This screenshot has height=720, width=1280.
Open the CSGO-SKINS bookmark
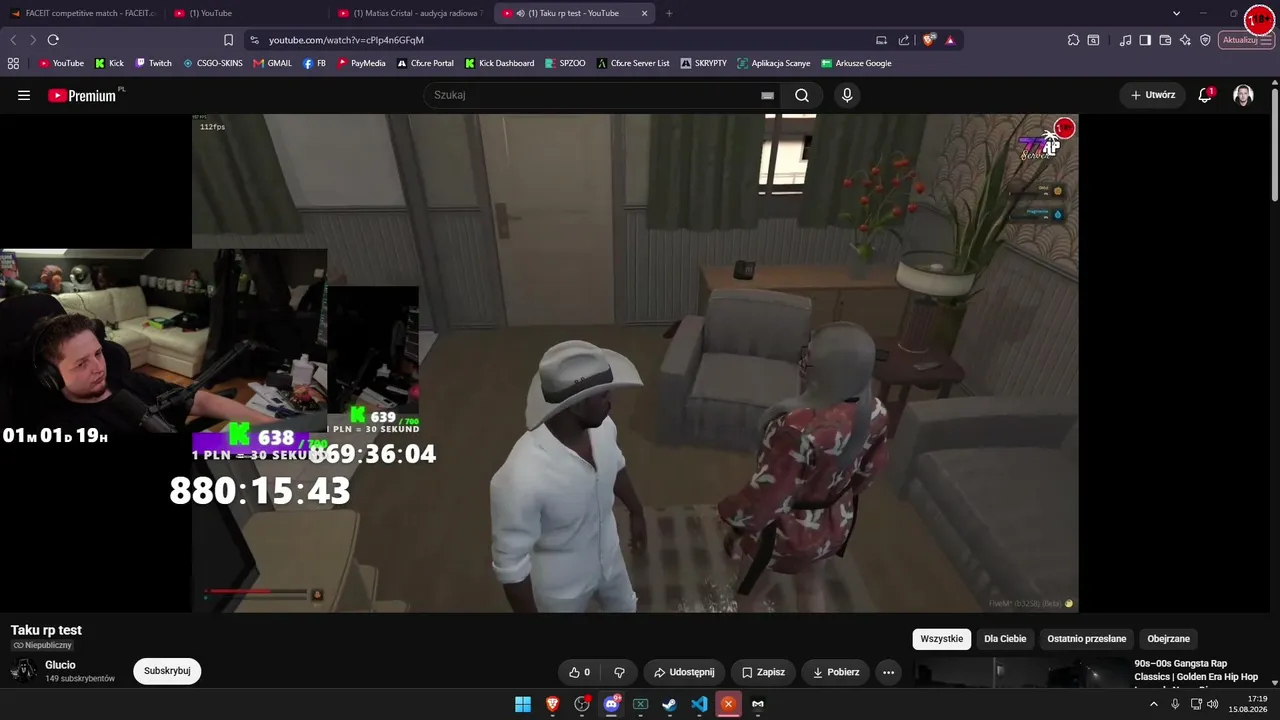pos(213,63)
